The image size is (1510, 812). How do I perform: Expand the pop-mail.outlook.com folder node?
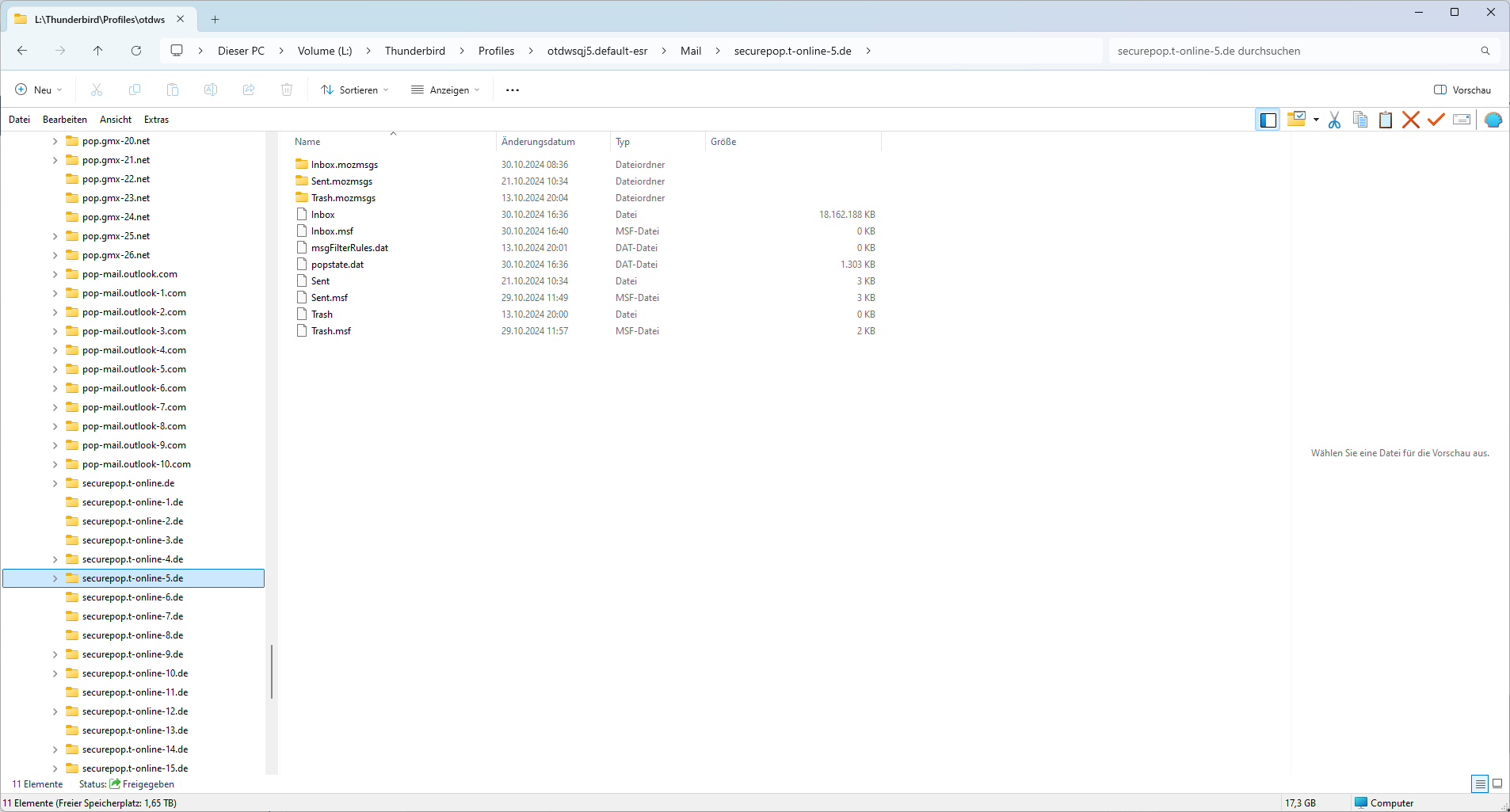pos(55,274)
